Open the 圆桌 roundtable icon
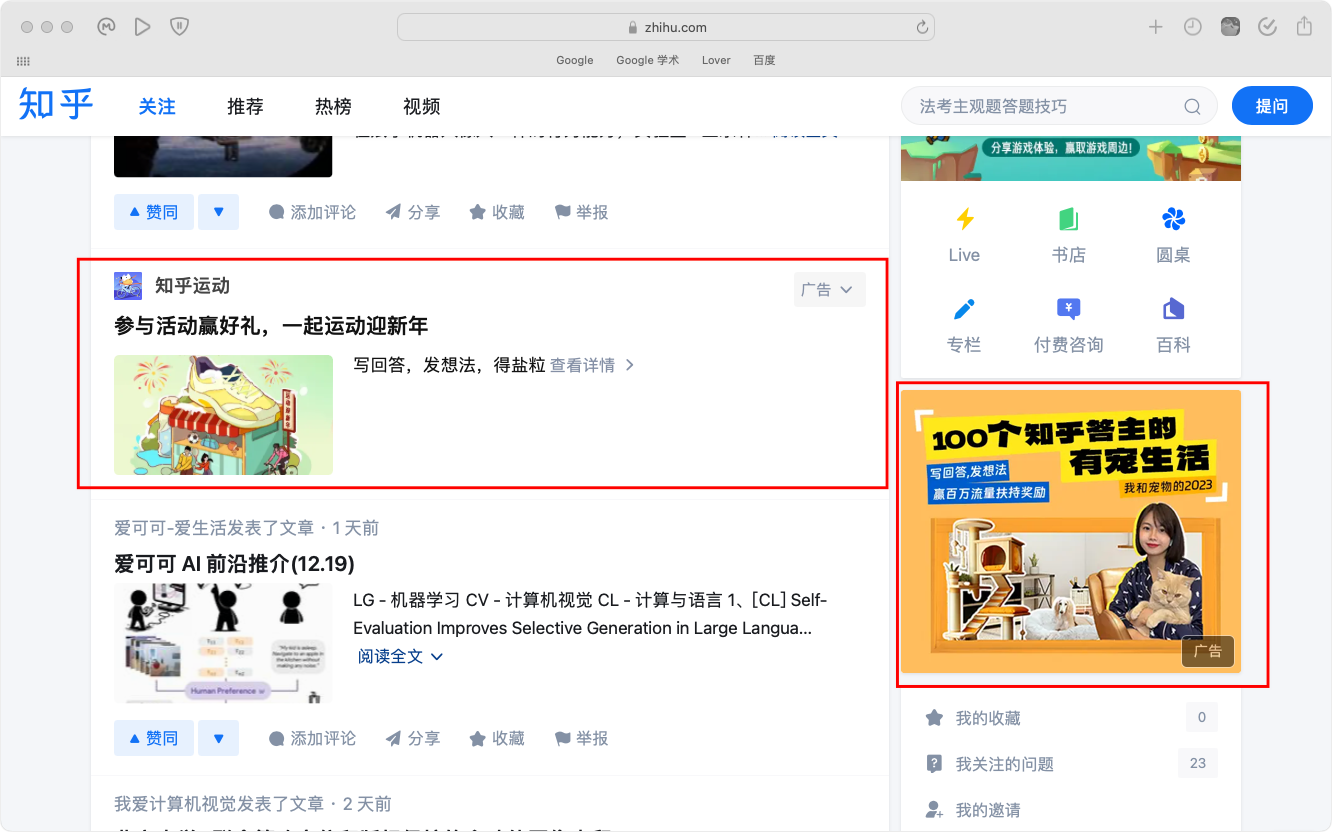Screen dimensions: 1332x832 (1173, 220)
